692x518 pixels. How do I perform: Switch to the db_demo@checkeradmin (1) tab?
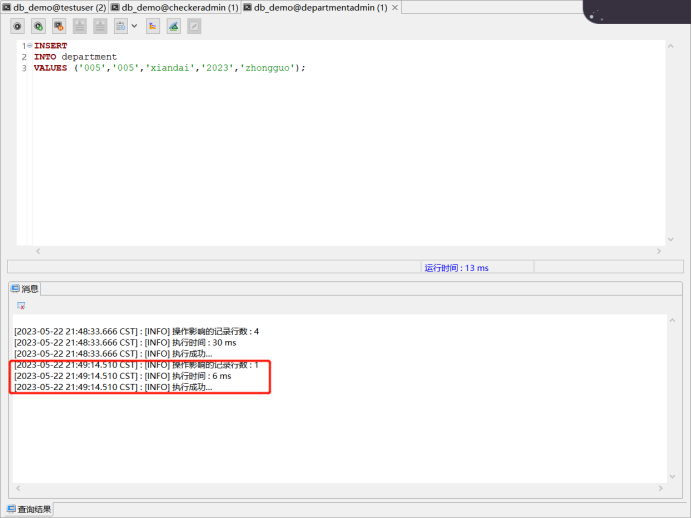tap(175, 8)
